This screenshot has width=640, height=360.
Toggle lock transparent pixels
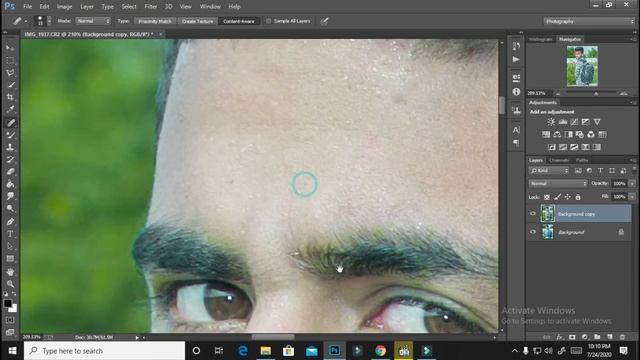[x=547, y=197]
